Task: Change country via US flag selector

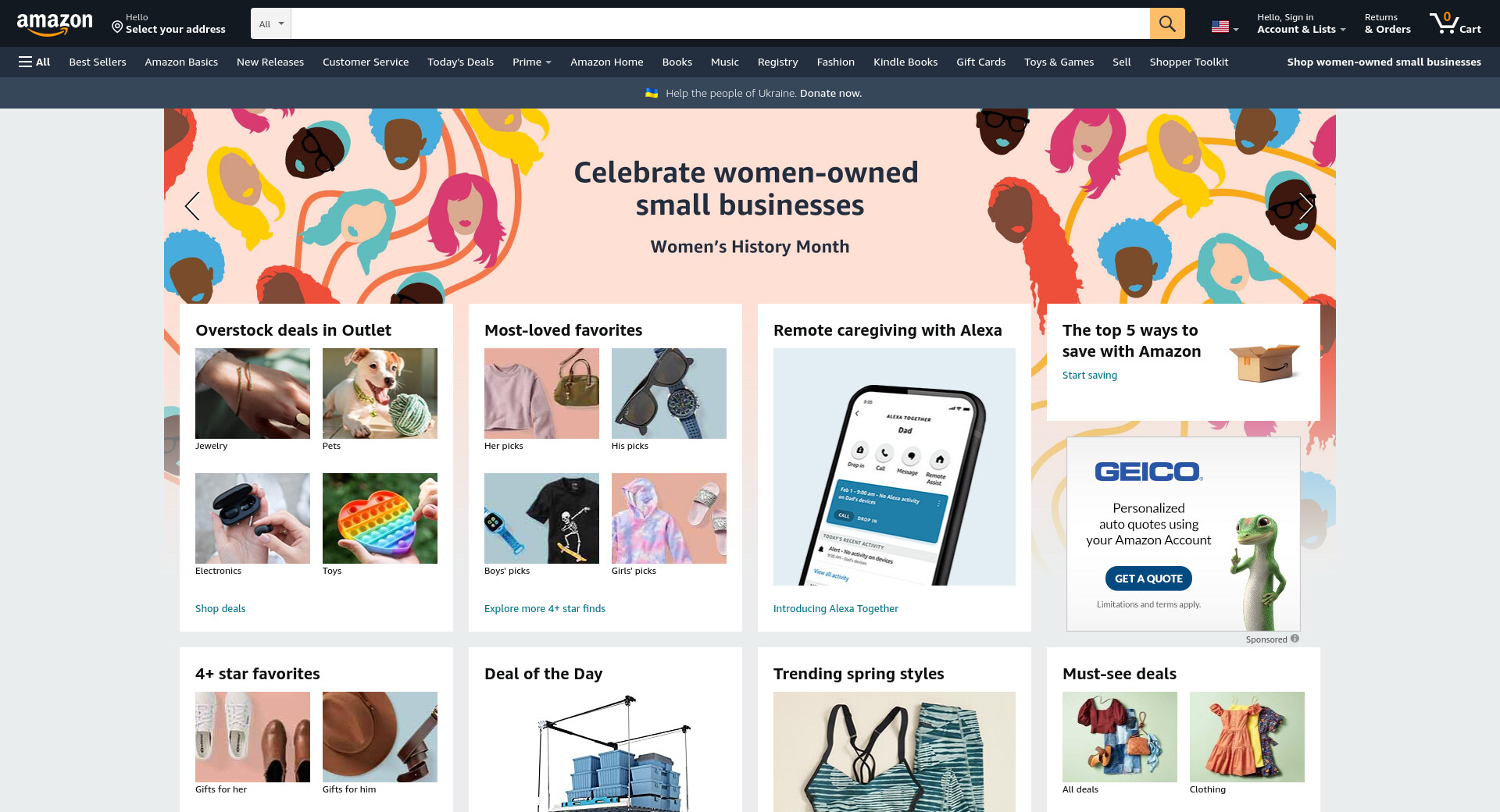Action: 1225,27
